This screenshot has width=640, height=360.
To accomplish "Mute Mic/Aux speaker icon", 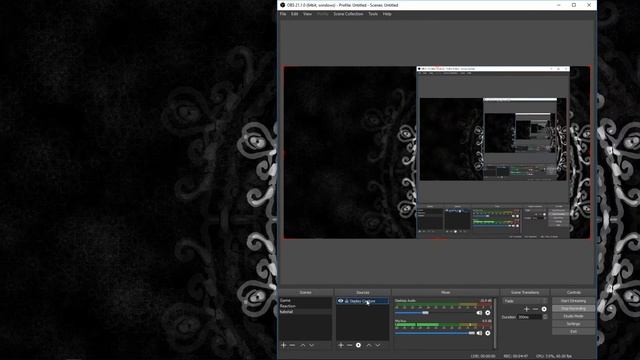I will tap(479, 333).
